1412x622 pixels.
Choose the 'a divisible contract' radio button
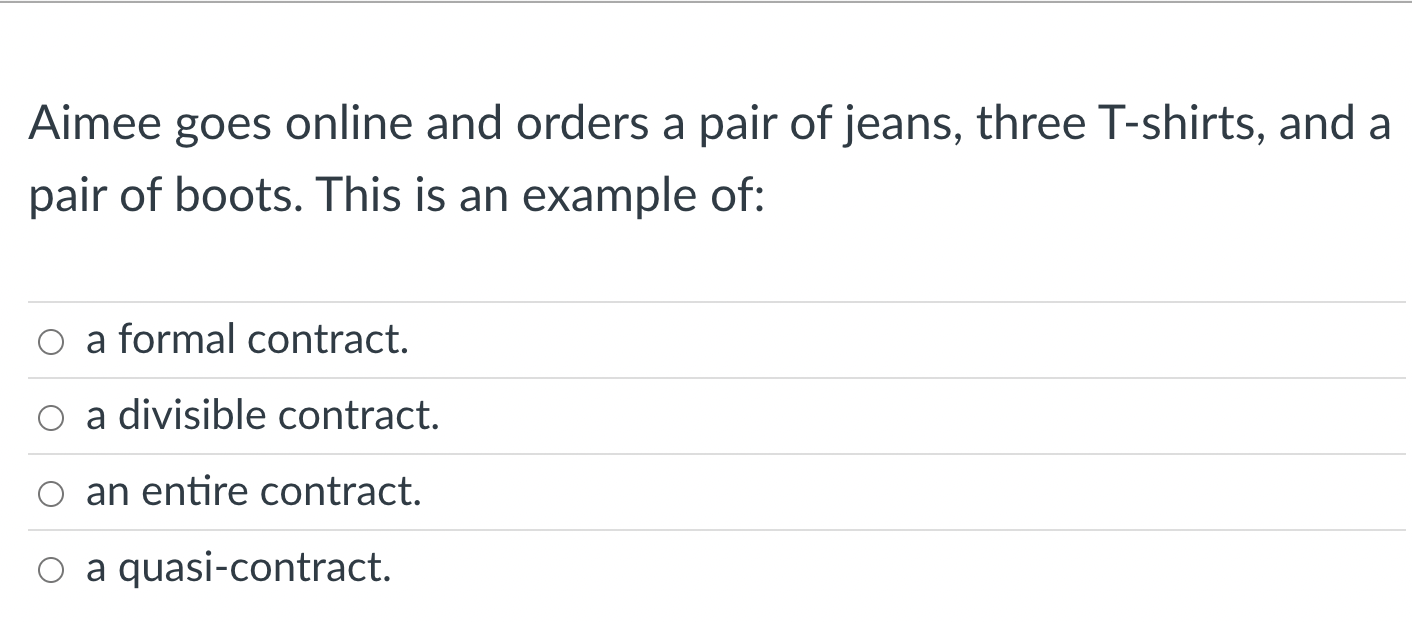click(x=52, y=418)
